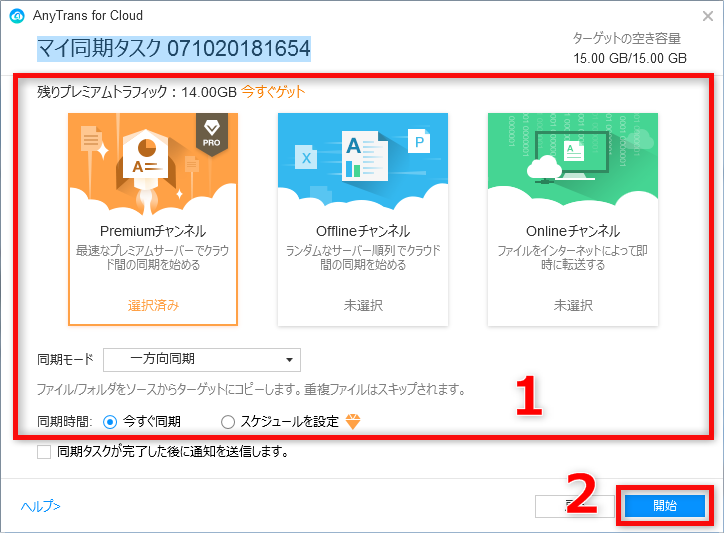The width and height of the screenshot is (724, 533).
Task: Edit the マイ同期タスク name field
Action: point(174,49)
